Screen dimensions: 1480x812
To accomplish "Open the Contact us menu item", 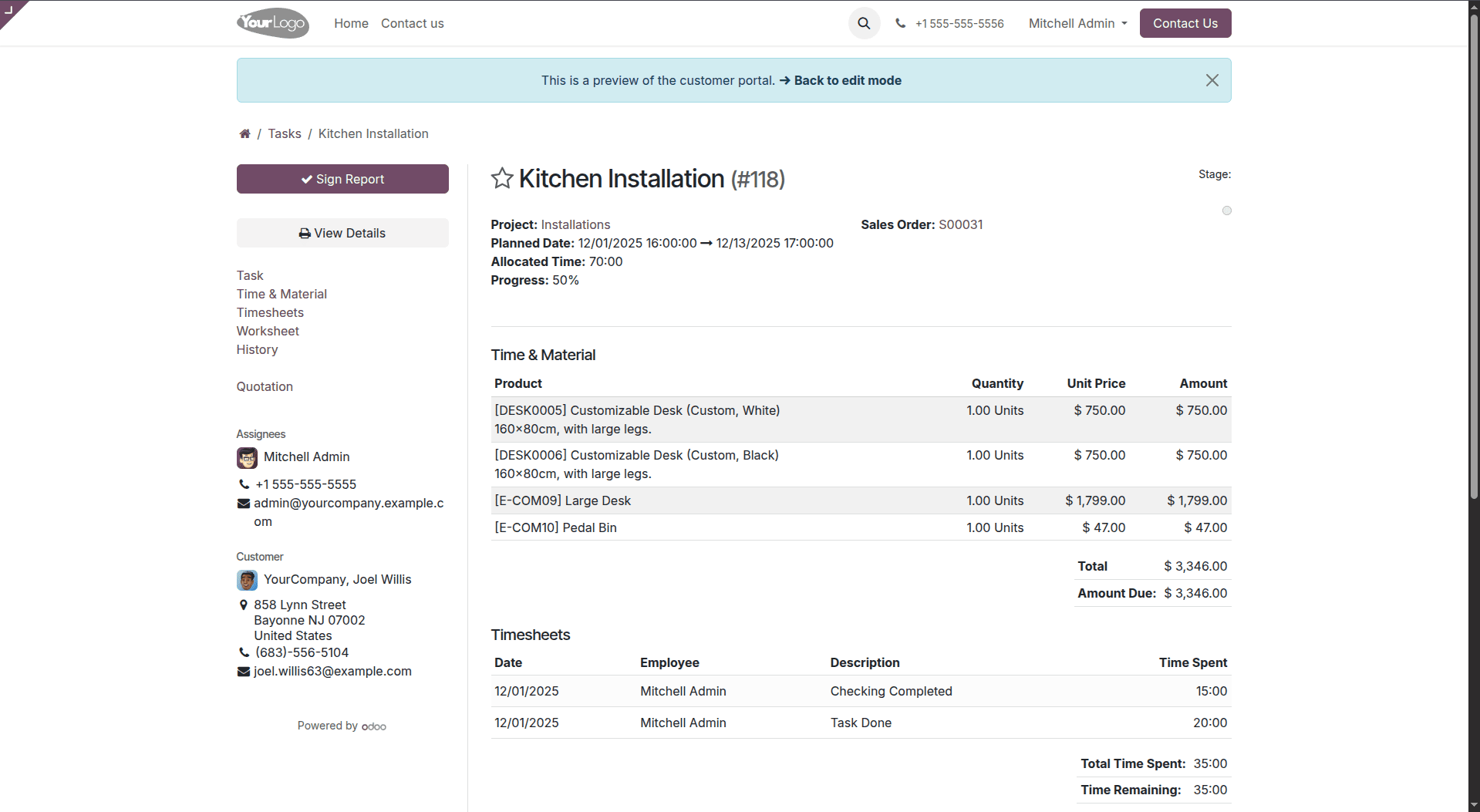I will click(x=412, y=23).
